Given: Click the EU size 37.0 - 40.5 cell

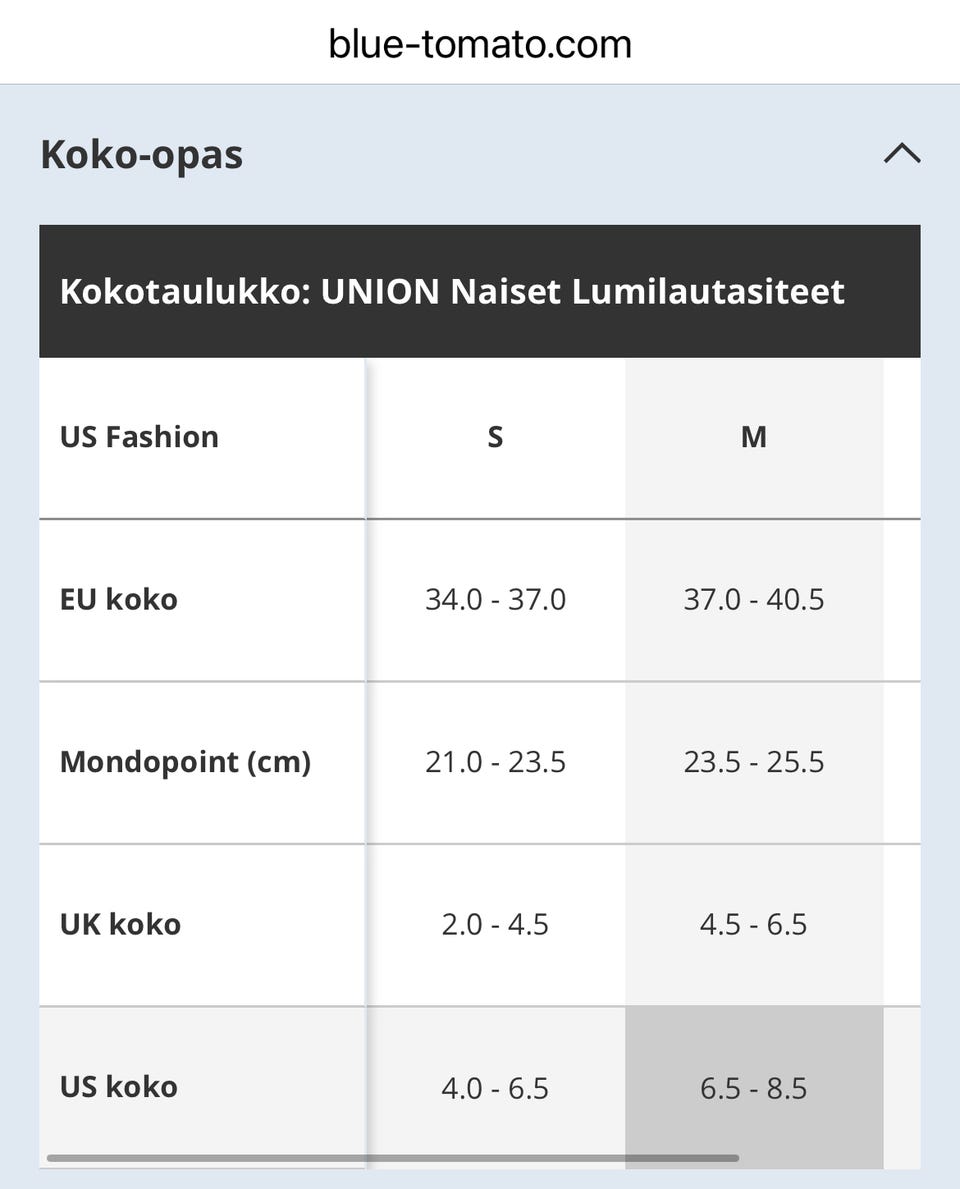Looking at the screenshot, I should pos(754,600).
